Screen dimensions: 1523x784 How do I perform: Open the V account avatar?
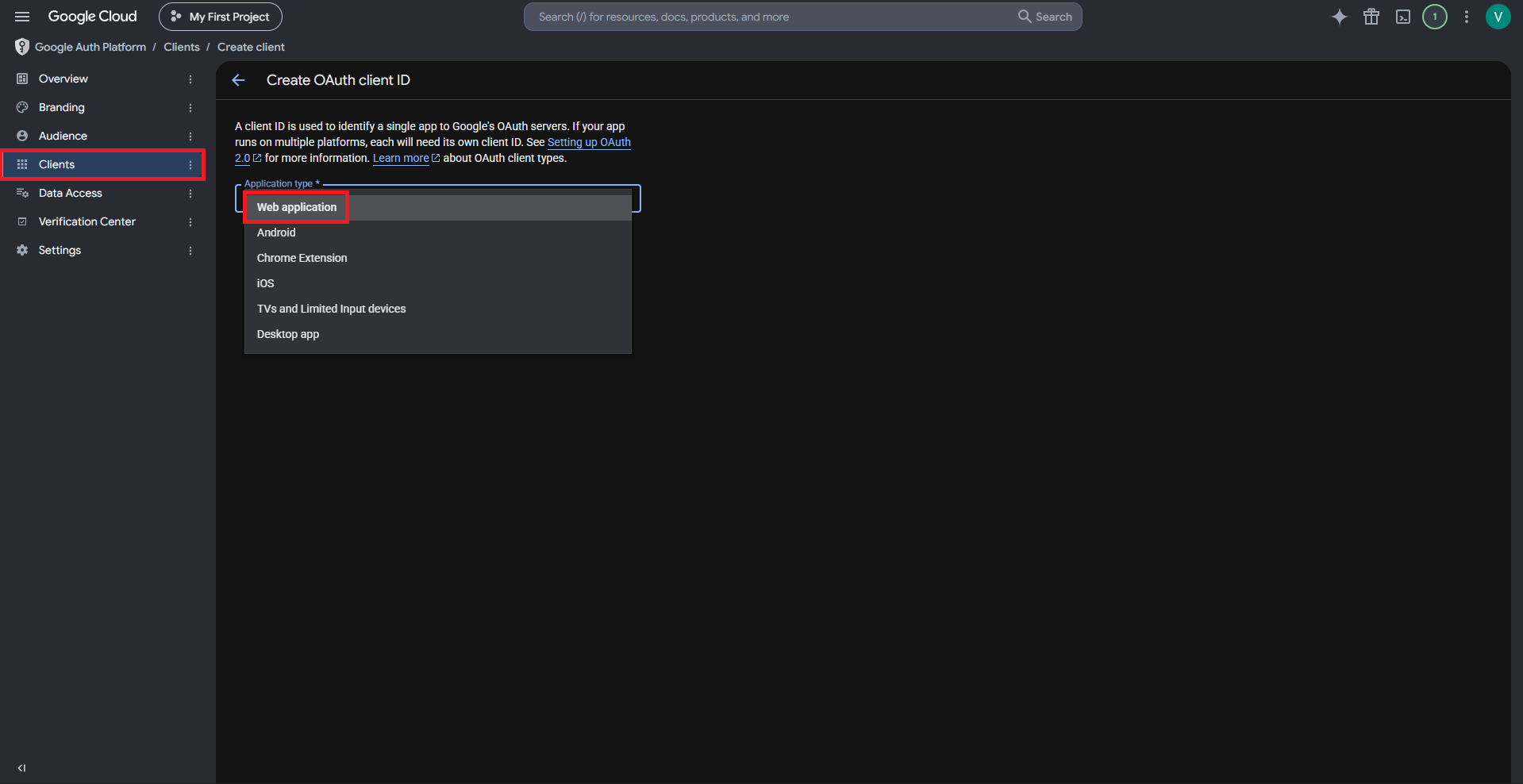[1498, 17]
